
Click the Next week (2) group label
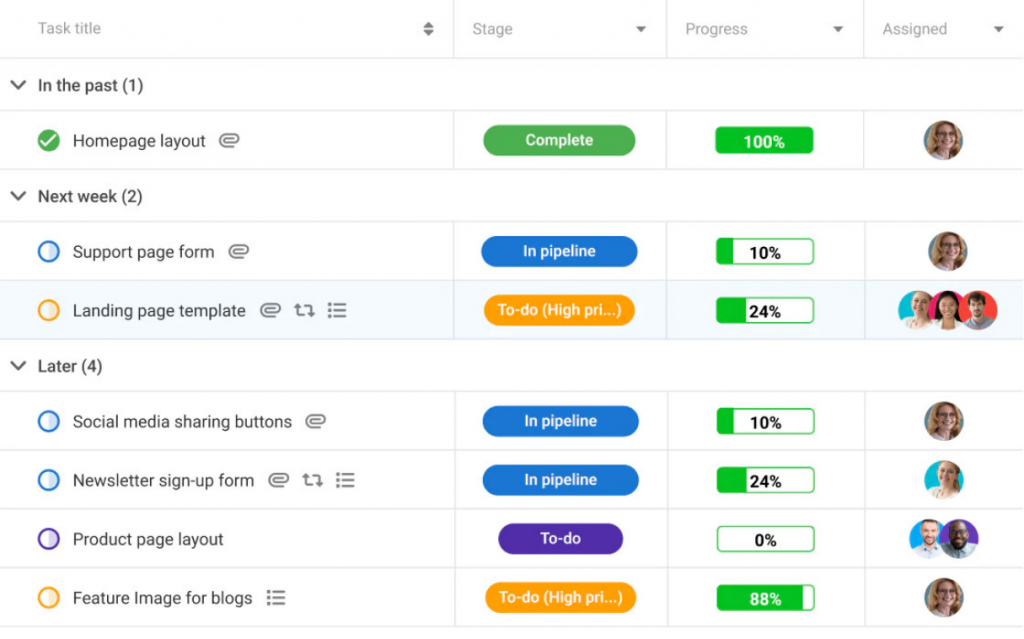pos(90,196)
